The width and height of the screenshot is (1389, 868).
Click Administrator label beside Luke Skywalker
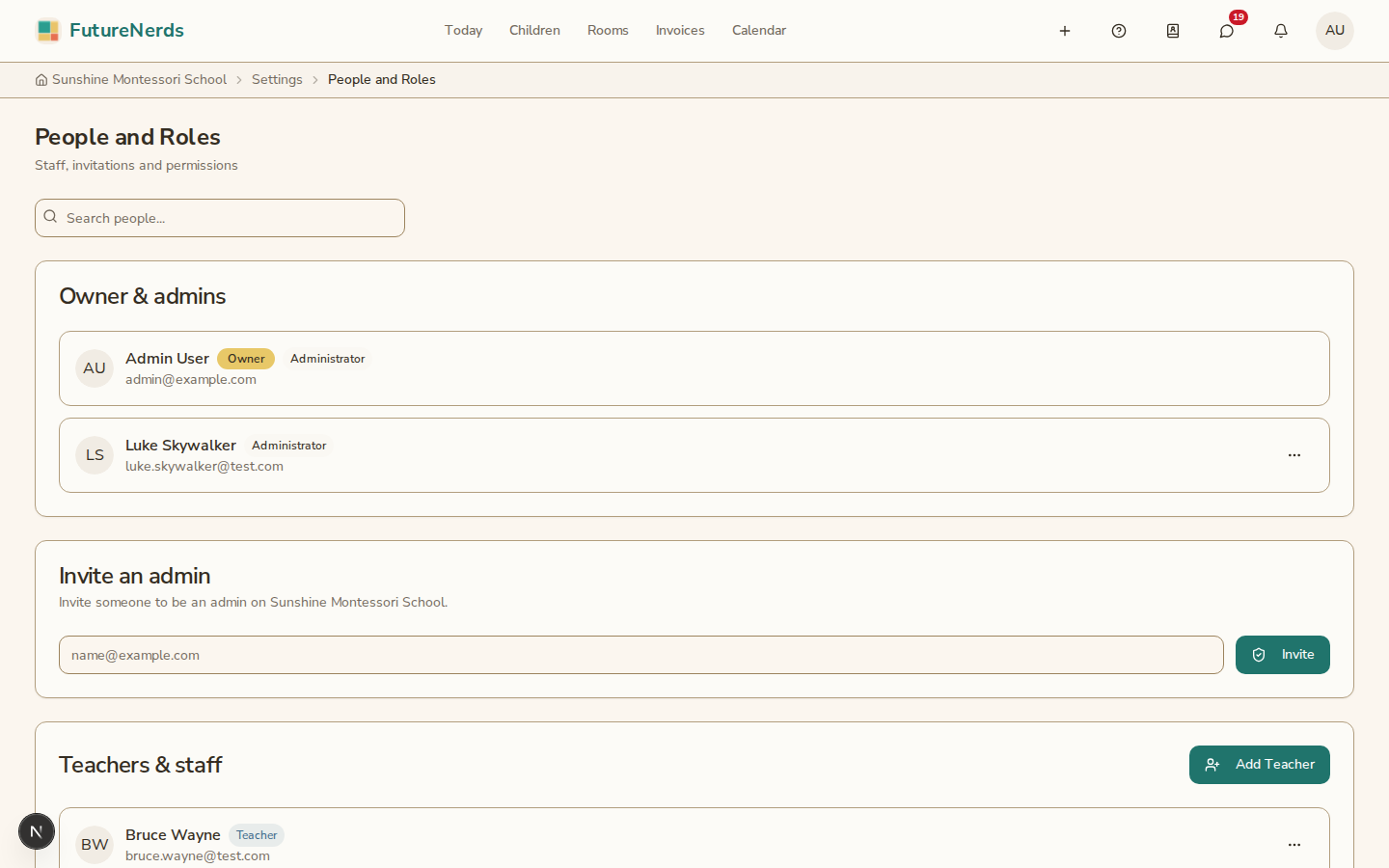point(289,446)
